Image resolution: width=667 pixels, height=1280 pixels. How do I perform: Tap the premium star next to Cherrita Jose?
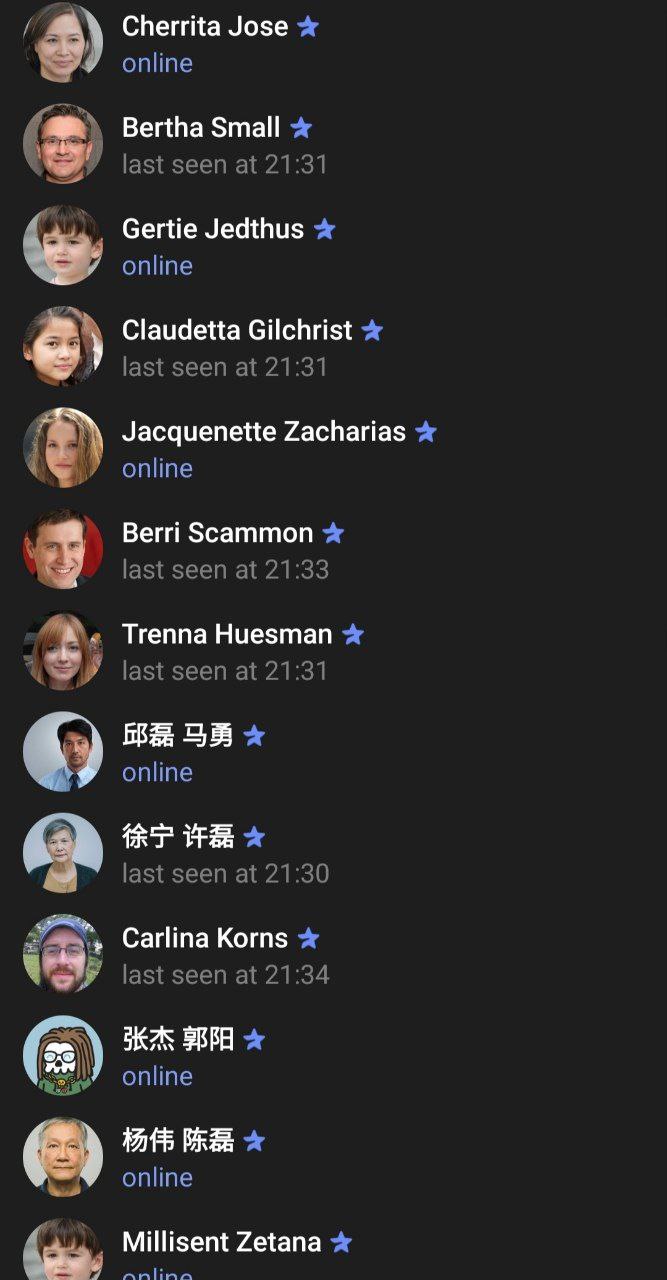tap(308, 27)
